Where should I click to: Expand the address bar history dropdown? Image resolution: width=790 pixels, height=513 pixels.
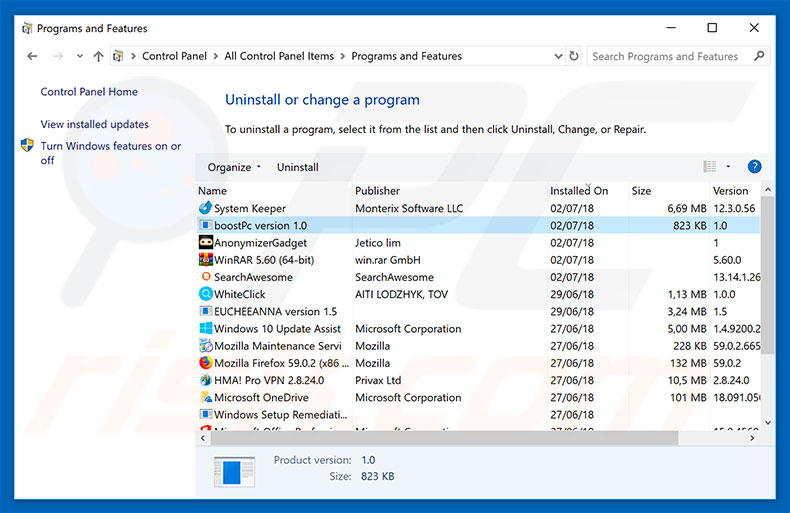[x=558, y=56]
